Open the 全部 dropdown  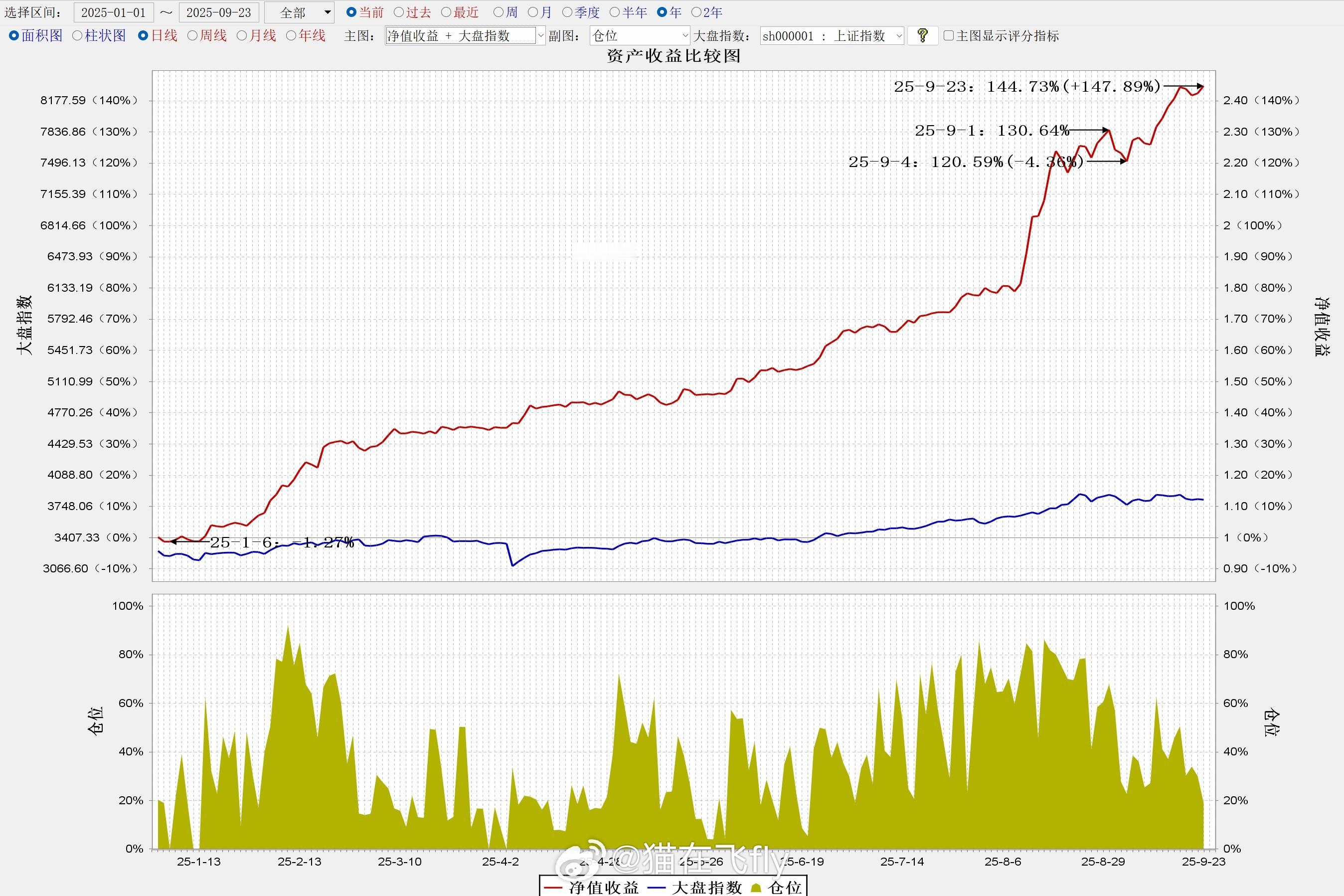[x=300, y=12]
